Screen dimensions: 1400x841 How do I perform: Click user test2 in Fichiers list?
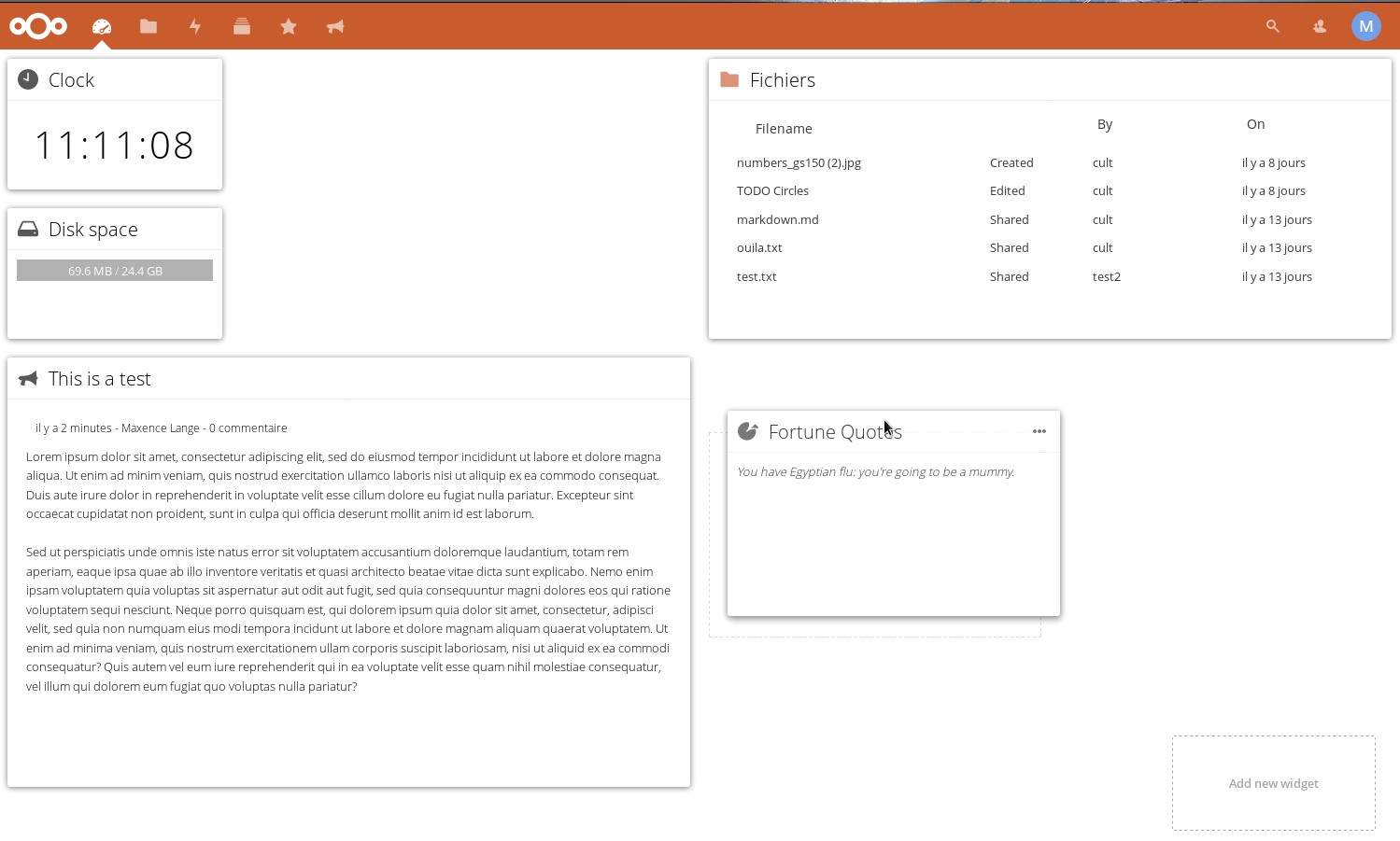click(1106, 276)
